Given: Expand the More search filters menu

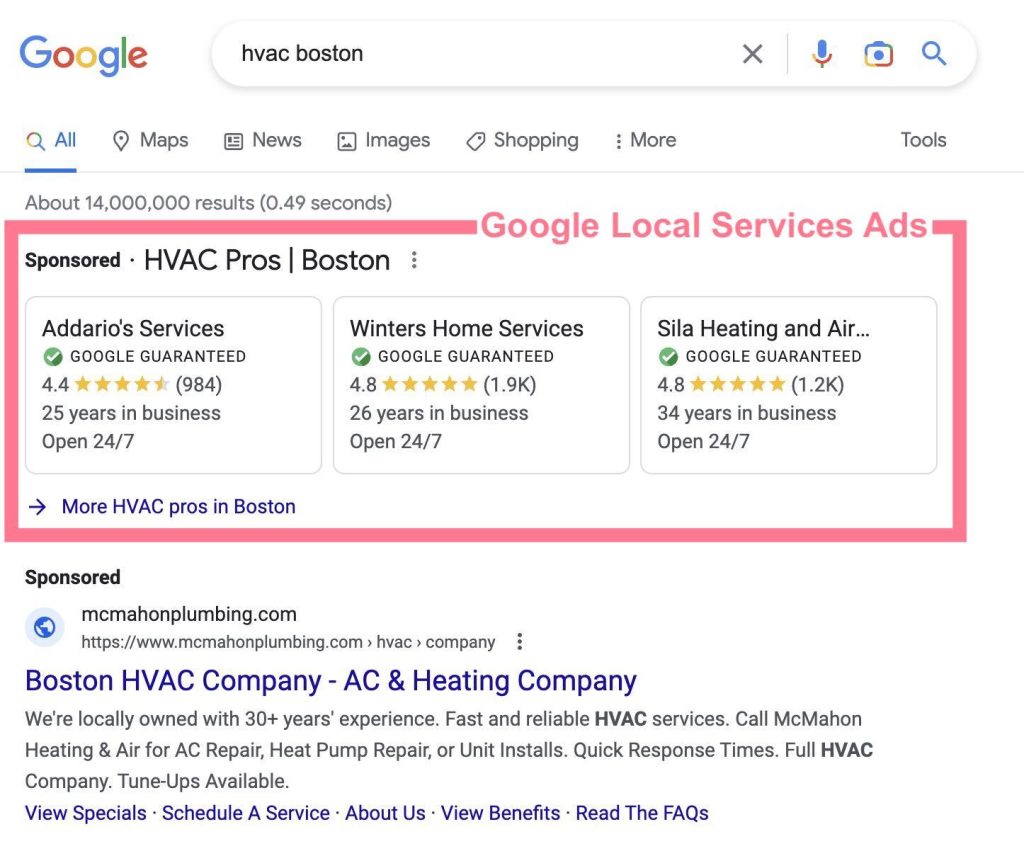Looking at the screenshot, I should [645, 141].
